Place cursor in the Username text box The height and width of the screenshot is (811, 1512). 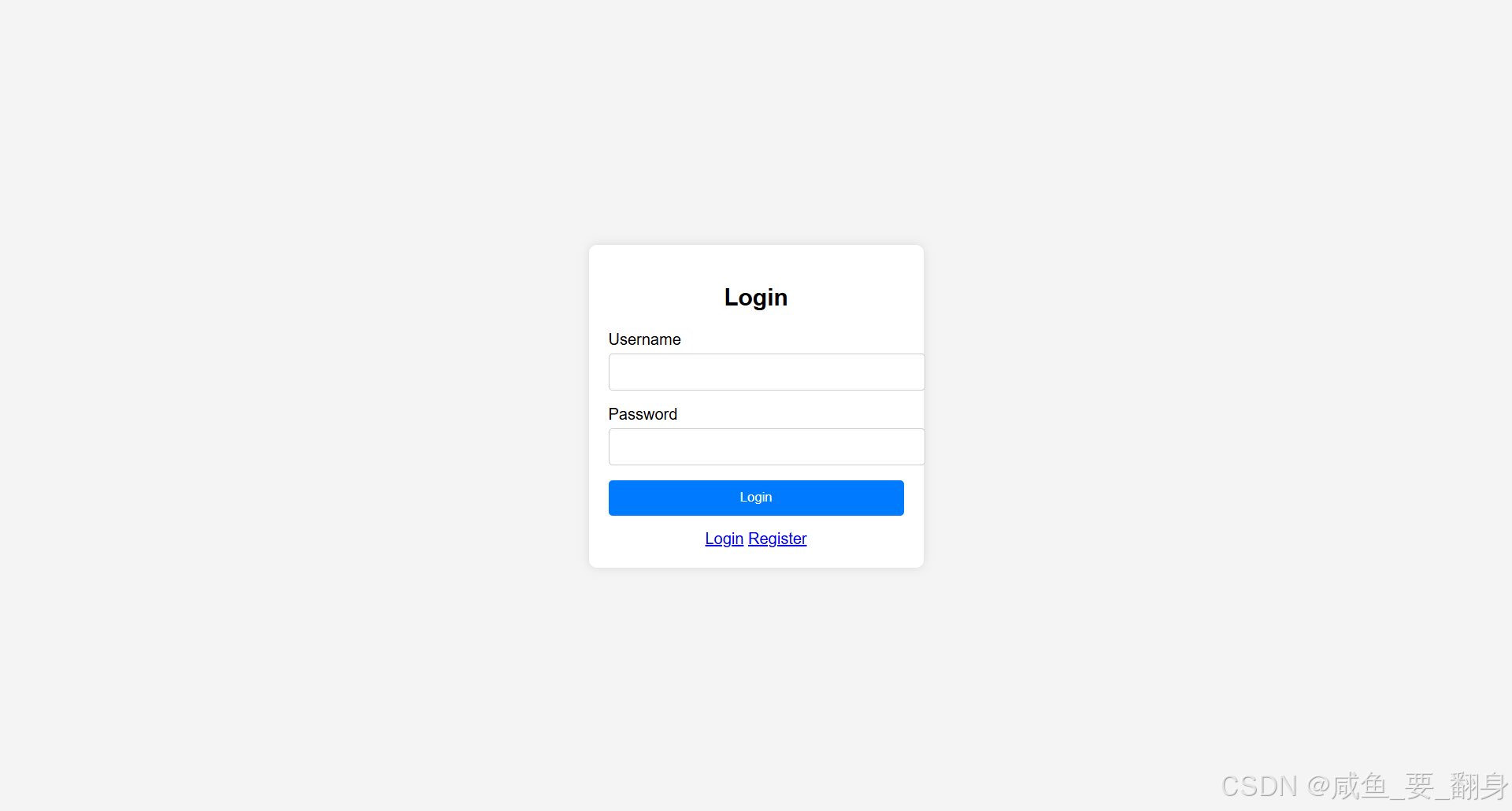[766, 372]
